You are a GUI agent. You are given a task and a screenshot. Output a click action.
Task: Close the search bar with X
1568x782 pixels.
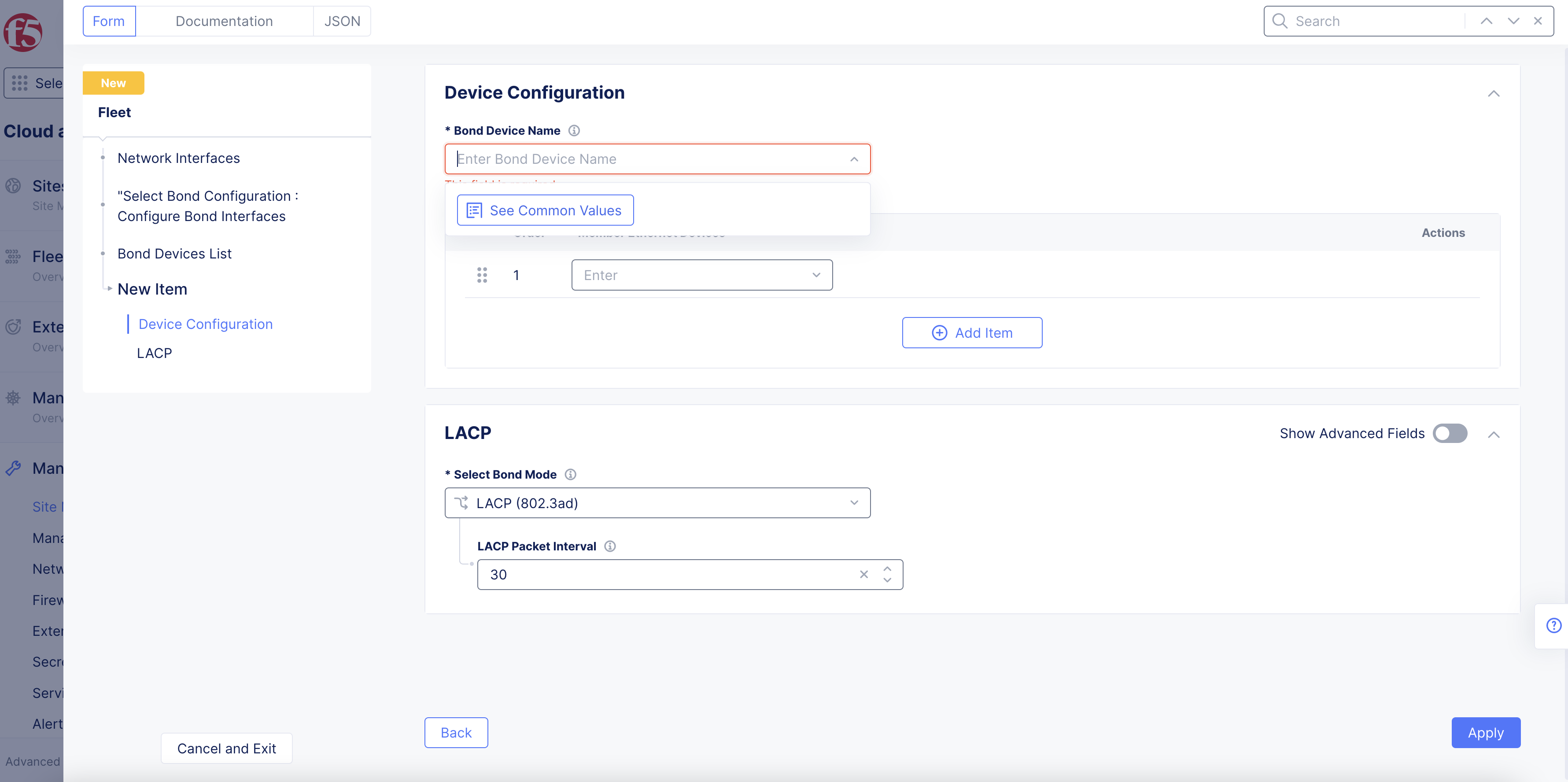[1538, 21]
